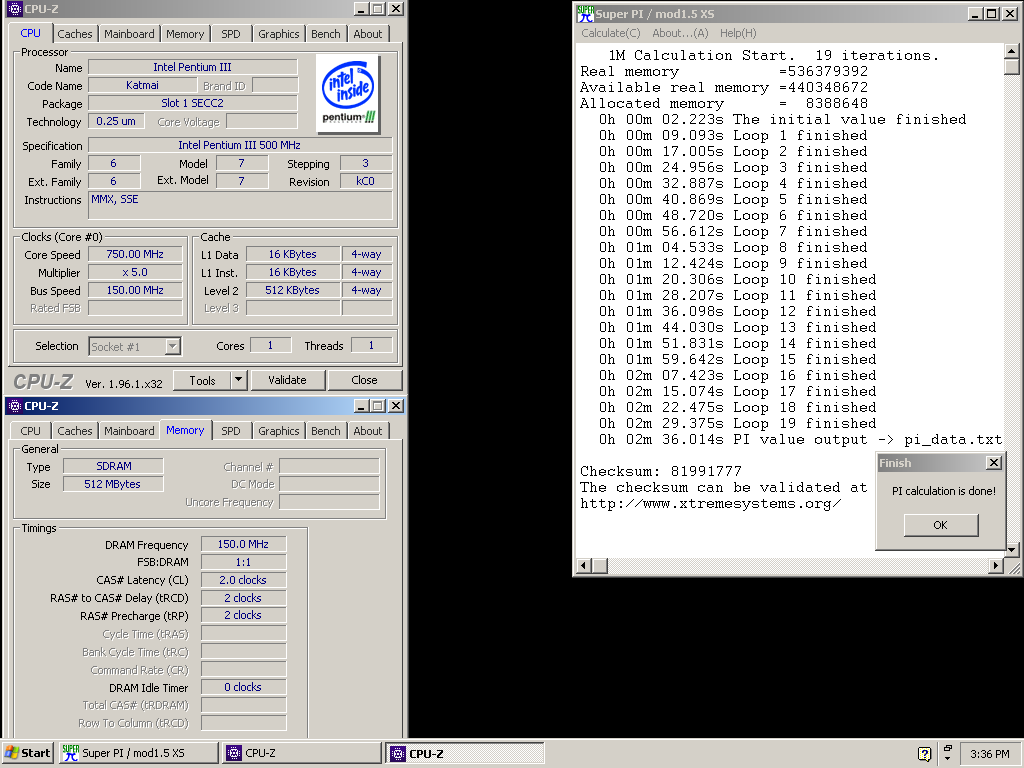
Task: Click Super PI horizontal scrollbar right arrow
Action: tap(995, 566)
